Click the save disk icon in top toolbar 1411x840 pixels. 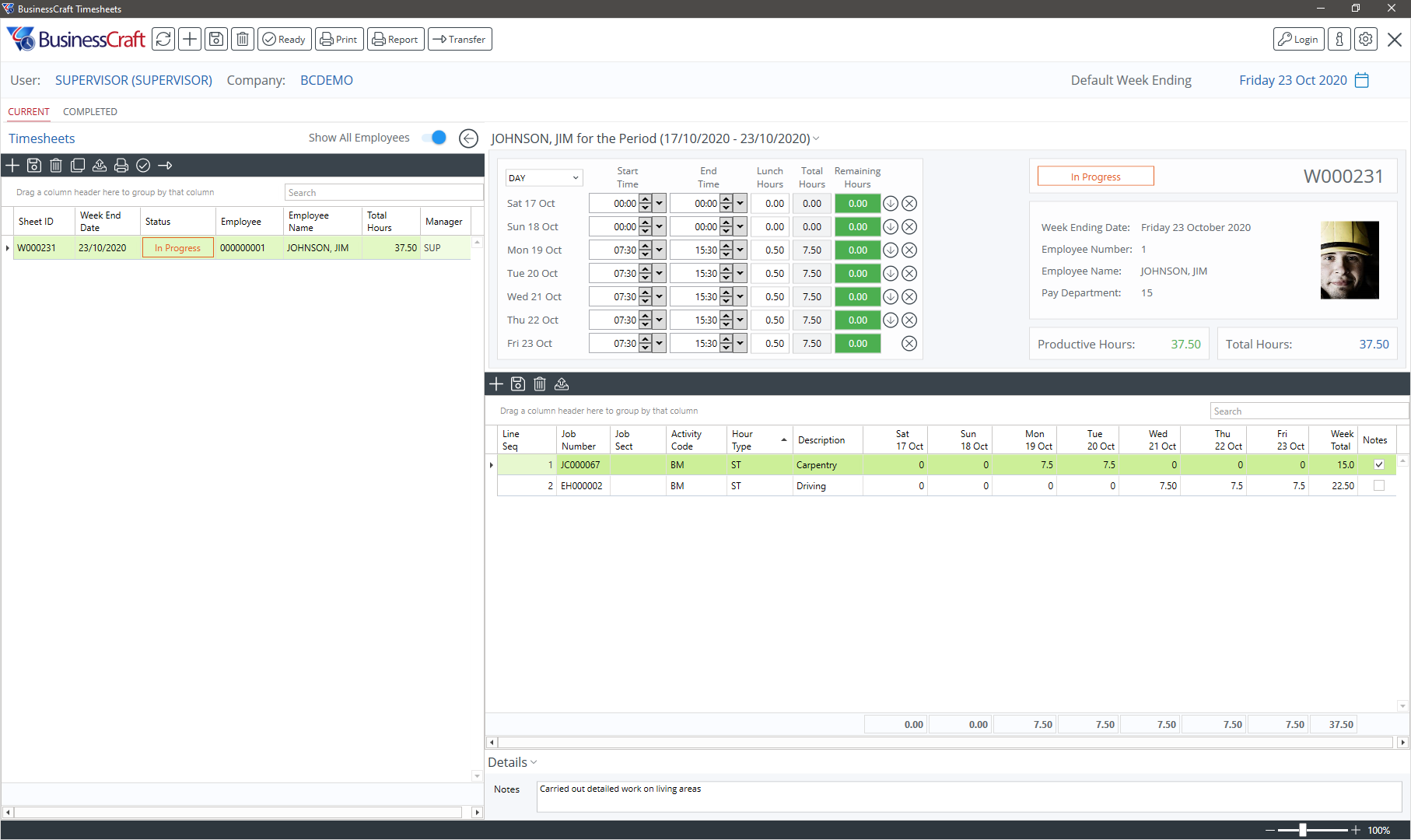(216, 39)
